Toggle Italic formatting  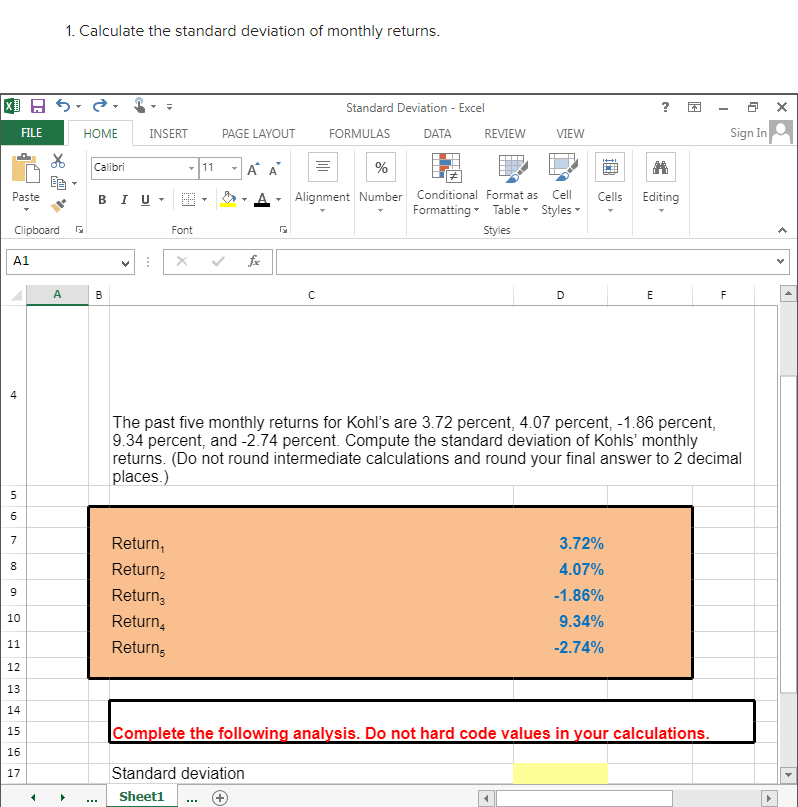[x=123, y=200]
